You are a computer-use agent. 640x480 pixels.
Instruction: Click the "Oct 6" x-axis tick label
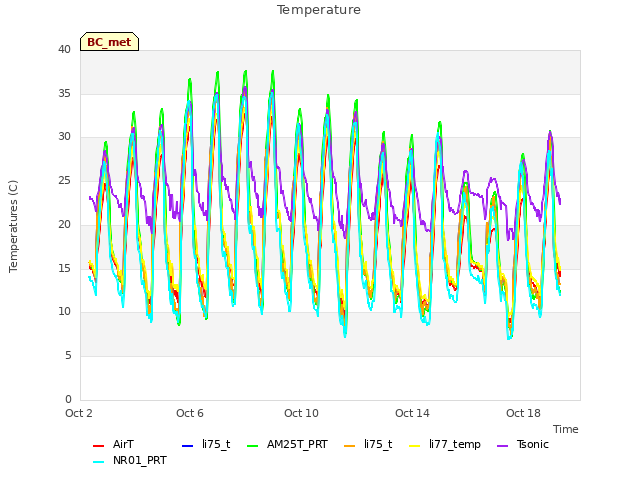point(190,413)
